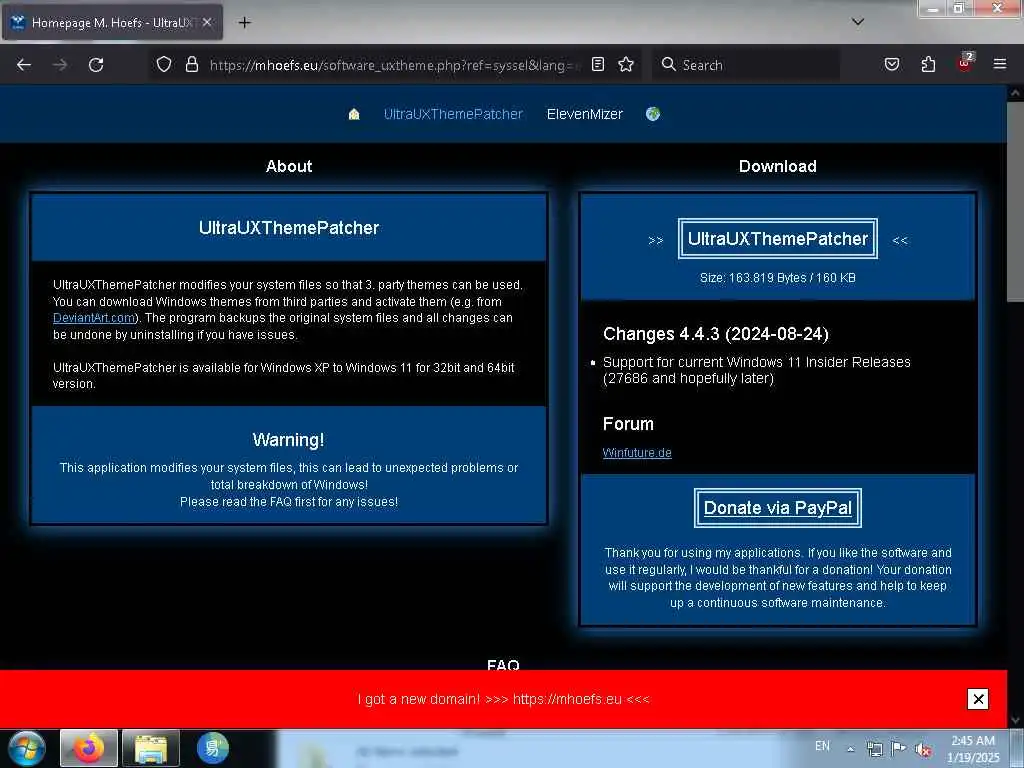Click the scrollbar down arrow
The width and height of the screenshot is (1024, 768).
tap(1016, 720)
